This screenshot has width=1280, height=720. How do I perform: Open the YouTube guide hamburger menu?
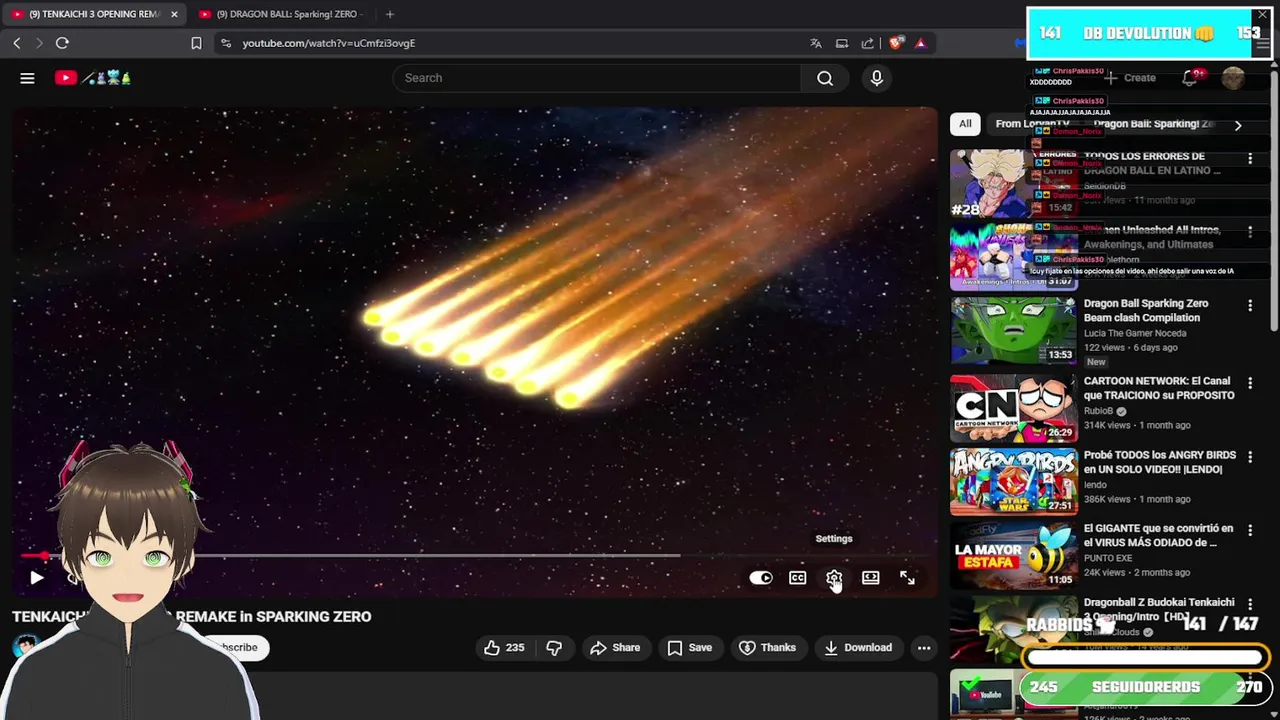[x=27, y=78]
